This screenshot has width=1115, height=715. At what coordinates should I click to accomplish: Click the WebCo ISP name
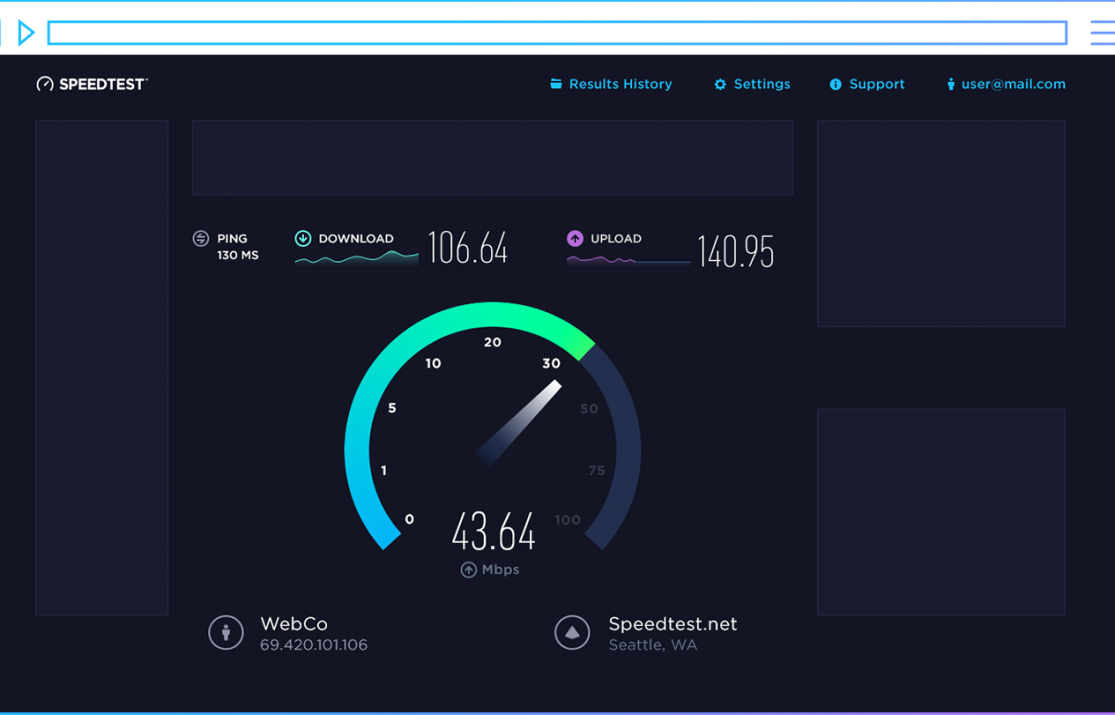[x=294, y=624]
